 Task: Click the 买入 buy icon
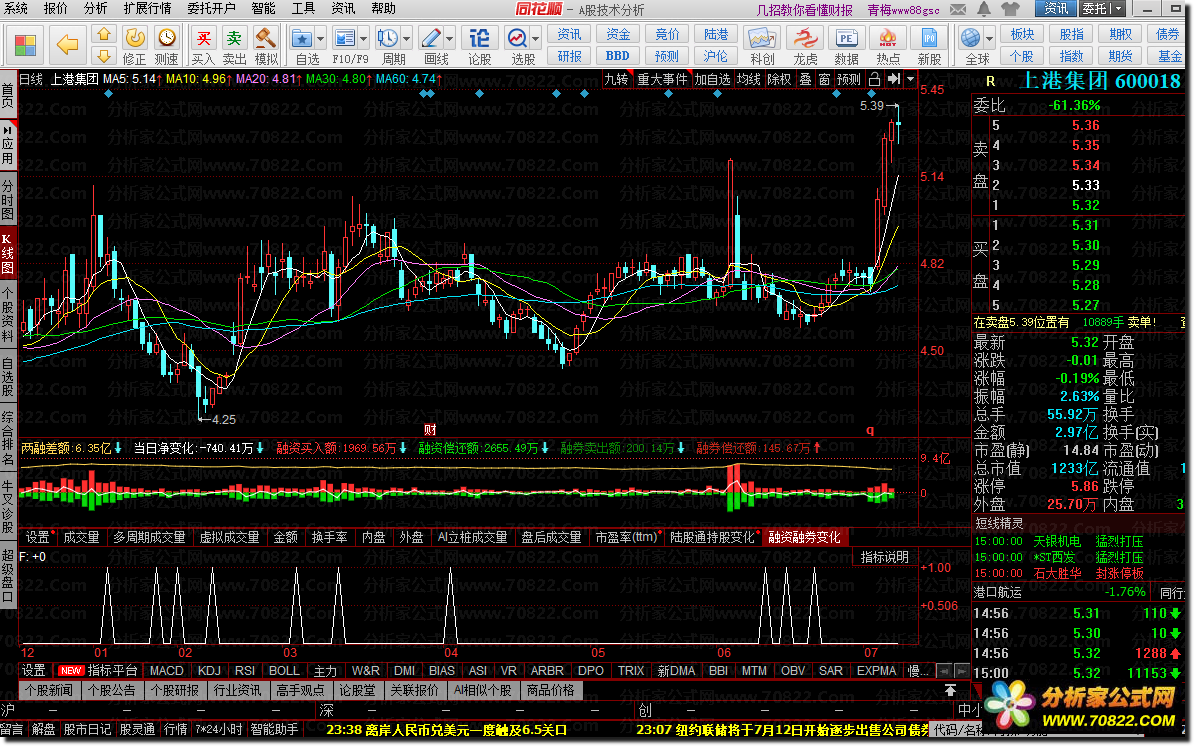(203, 37)
